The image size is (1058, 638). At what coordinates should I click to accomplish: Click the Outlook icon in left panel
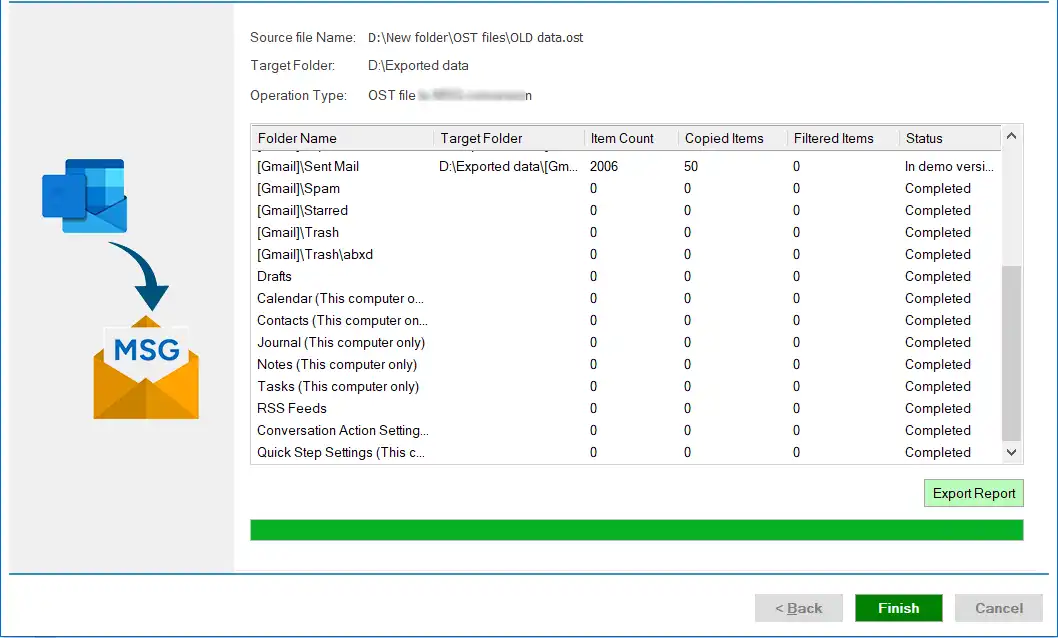[85, 196]
